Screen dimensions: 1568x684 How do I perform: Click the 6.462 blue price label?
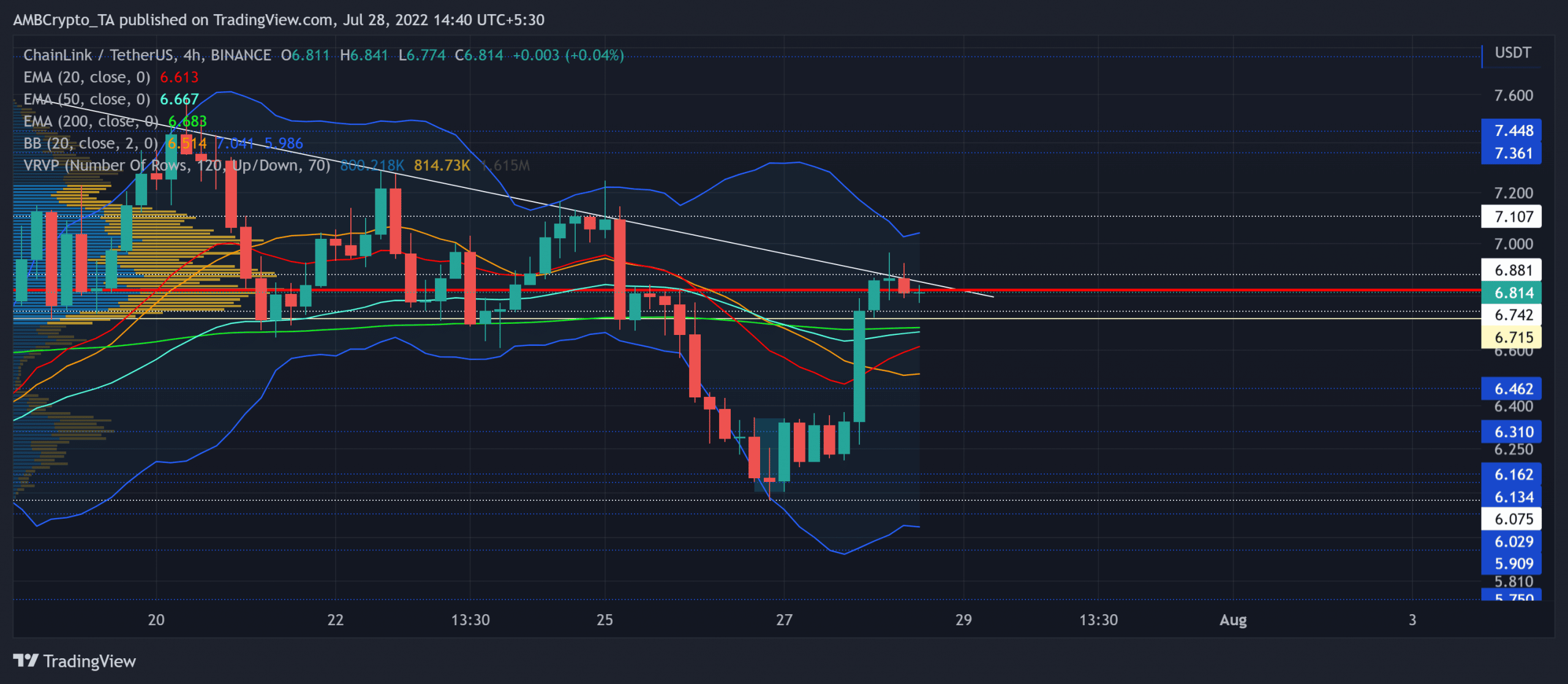click(1511, 389)
